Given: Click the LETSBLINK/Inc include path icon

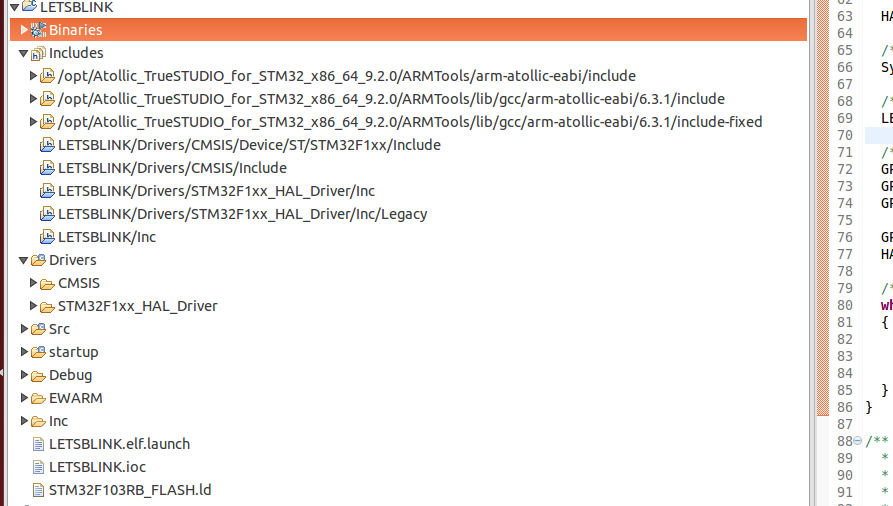Looking at the screenshot, I should (47, 237).
